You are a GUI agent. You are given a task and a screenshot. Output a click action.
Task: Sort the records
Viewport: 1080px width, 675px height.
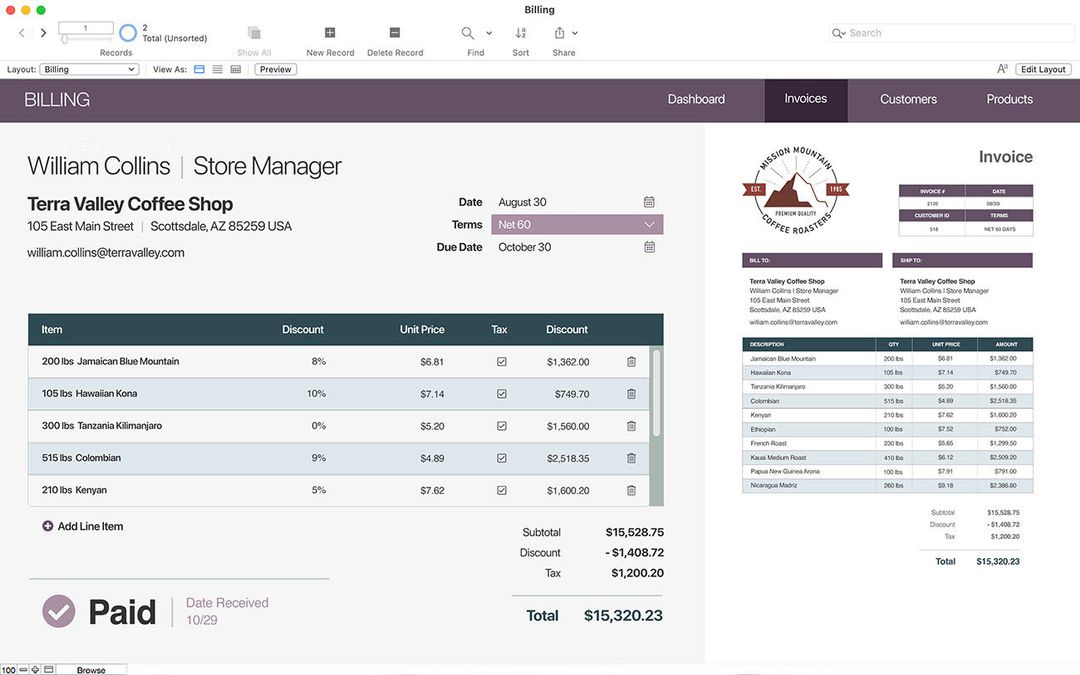(520, 33)
